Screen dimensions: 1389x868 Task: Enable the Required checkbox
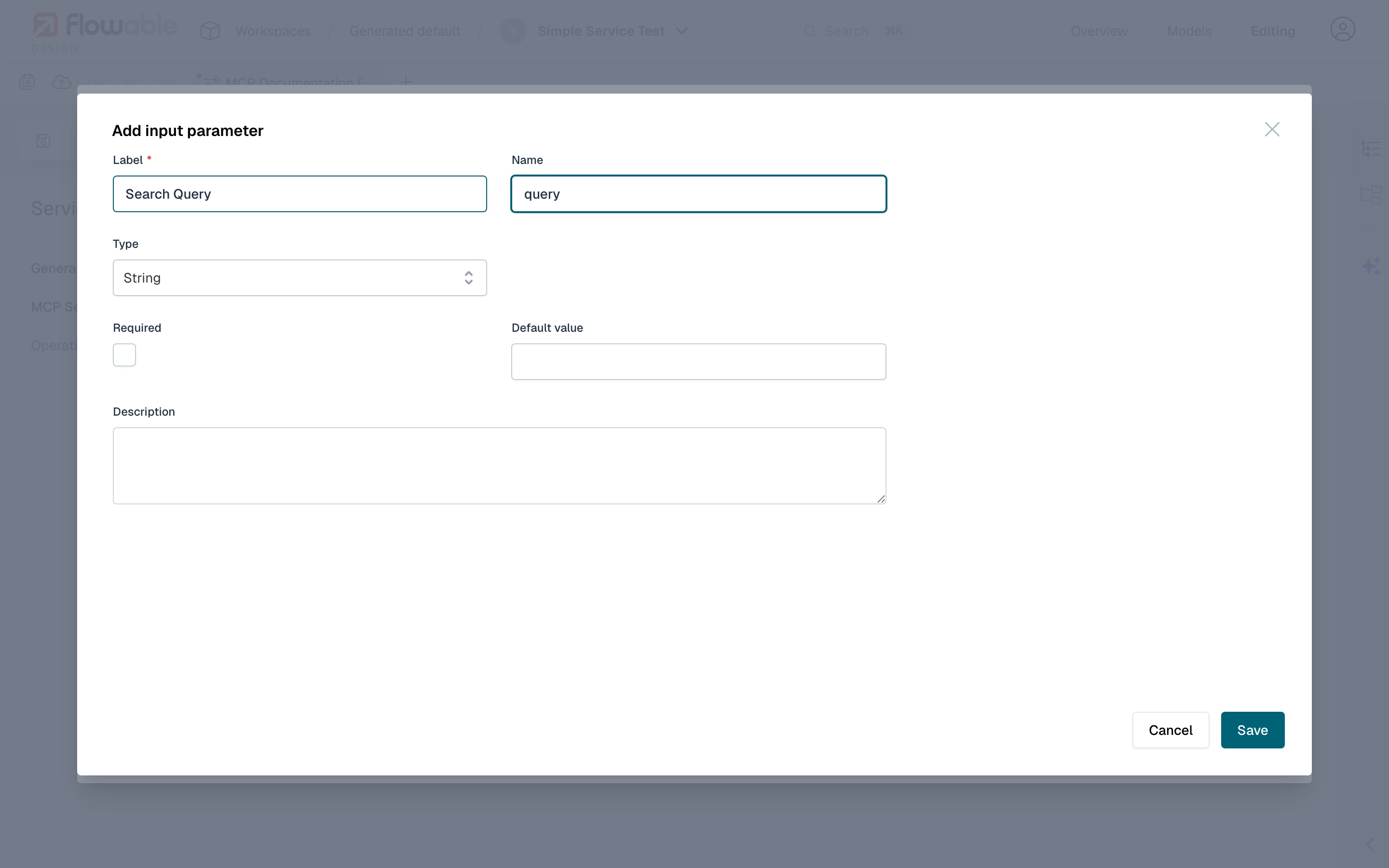(x=124, y=355)
